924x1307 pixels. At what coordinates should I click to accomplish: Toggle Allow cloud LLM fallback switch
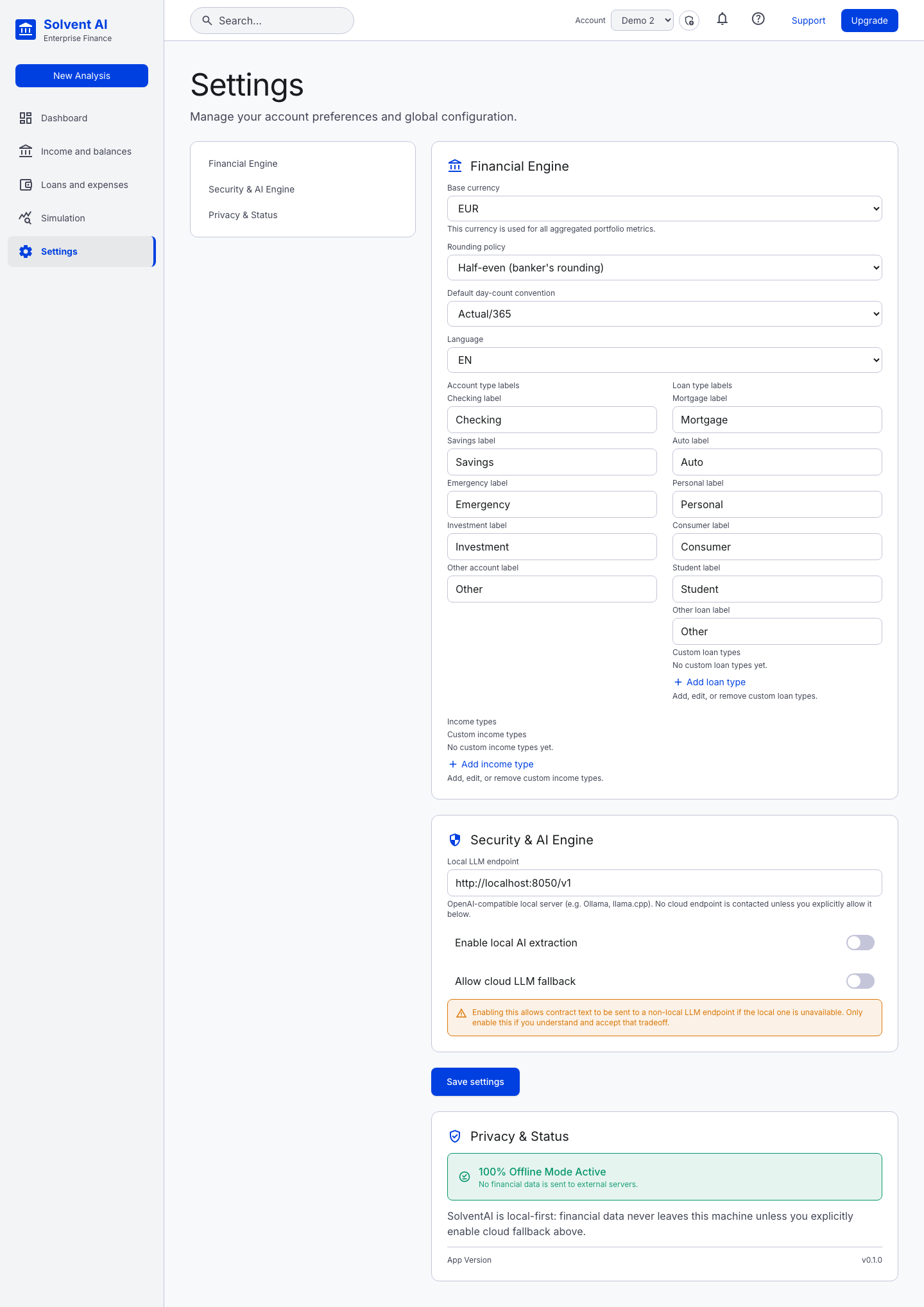click(x=860, y=981)
